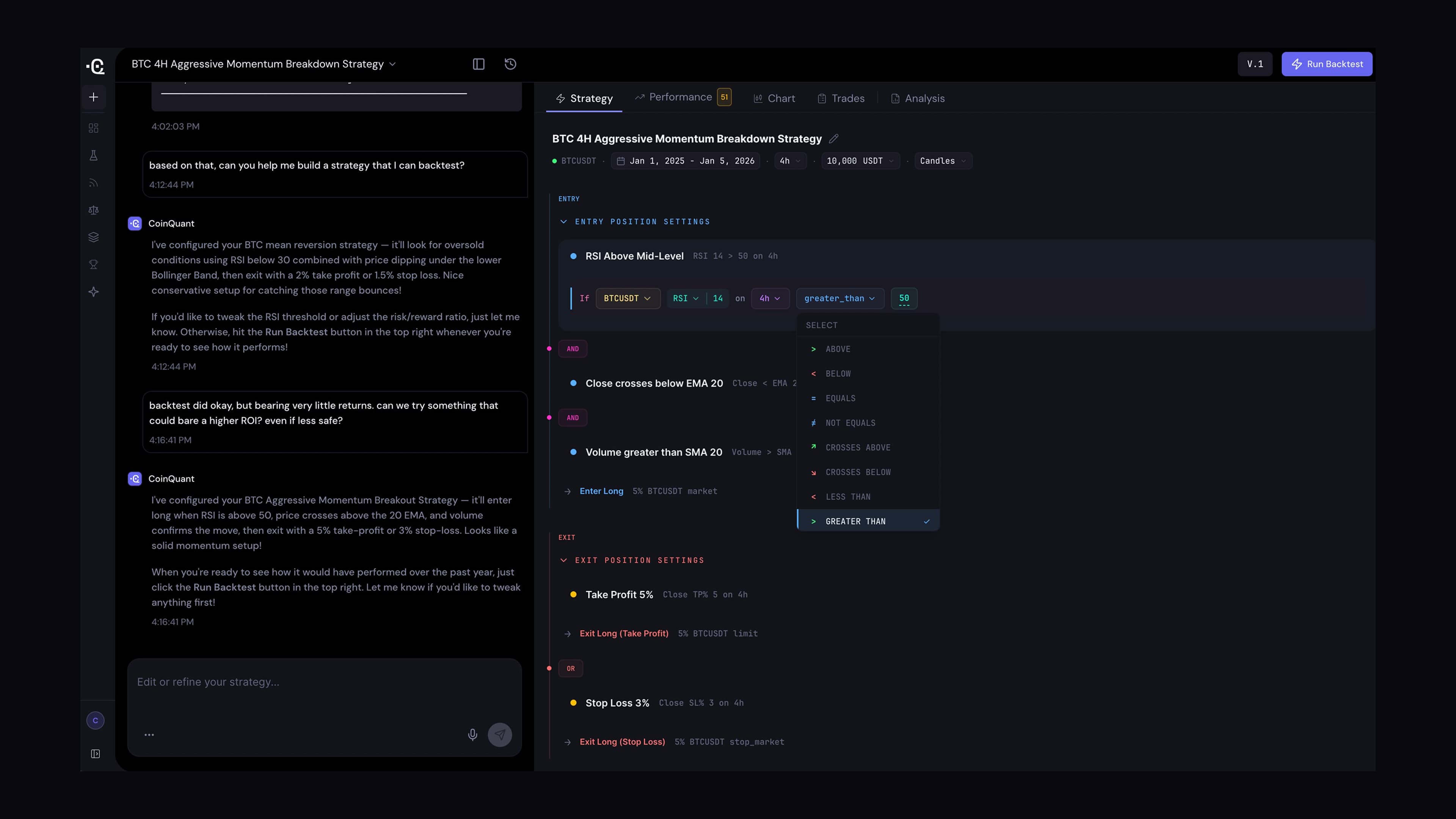Viewport: 1456px width, 819px height.
Task: Edit the RSI period value 14
Action: 718,298
